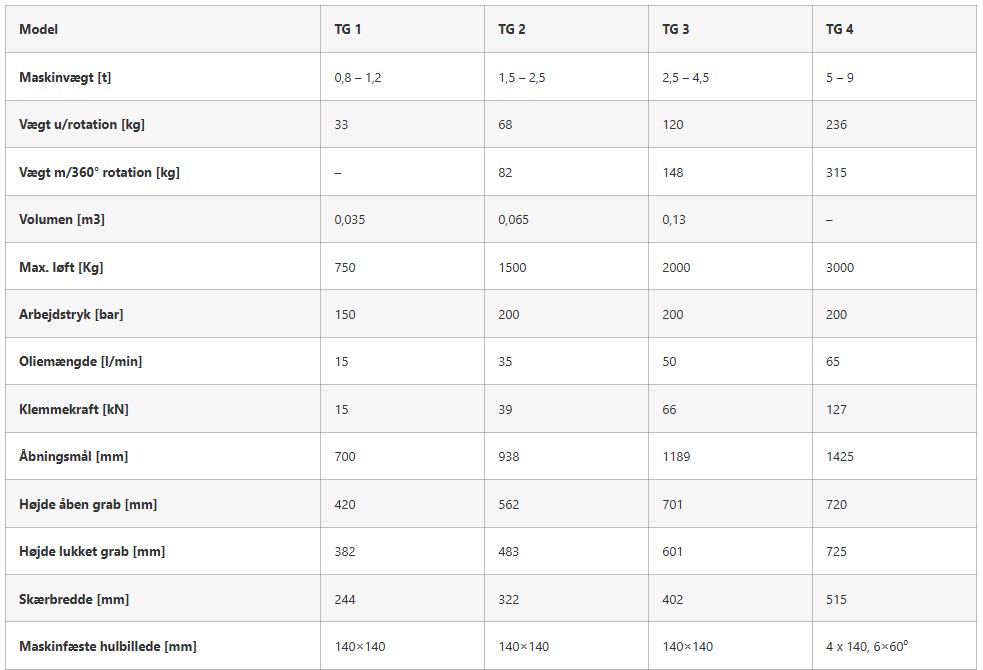The width and height of the screenshot is (983, 670).
Task: Select the Højde åben grab [mm] label
Action: 88,504
